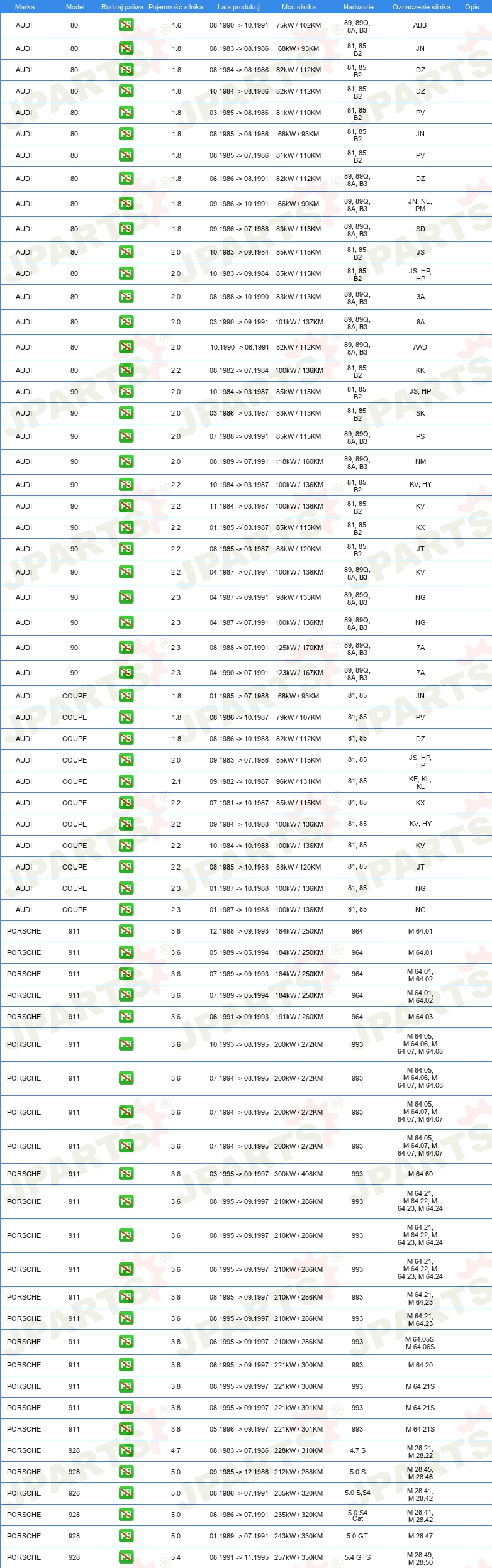Click the M 64.05S, M 64.06S engine code cell

tap(420, 1343)
